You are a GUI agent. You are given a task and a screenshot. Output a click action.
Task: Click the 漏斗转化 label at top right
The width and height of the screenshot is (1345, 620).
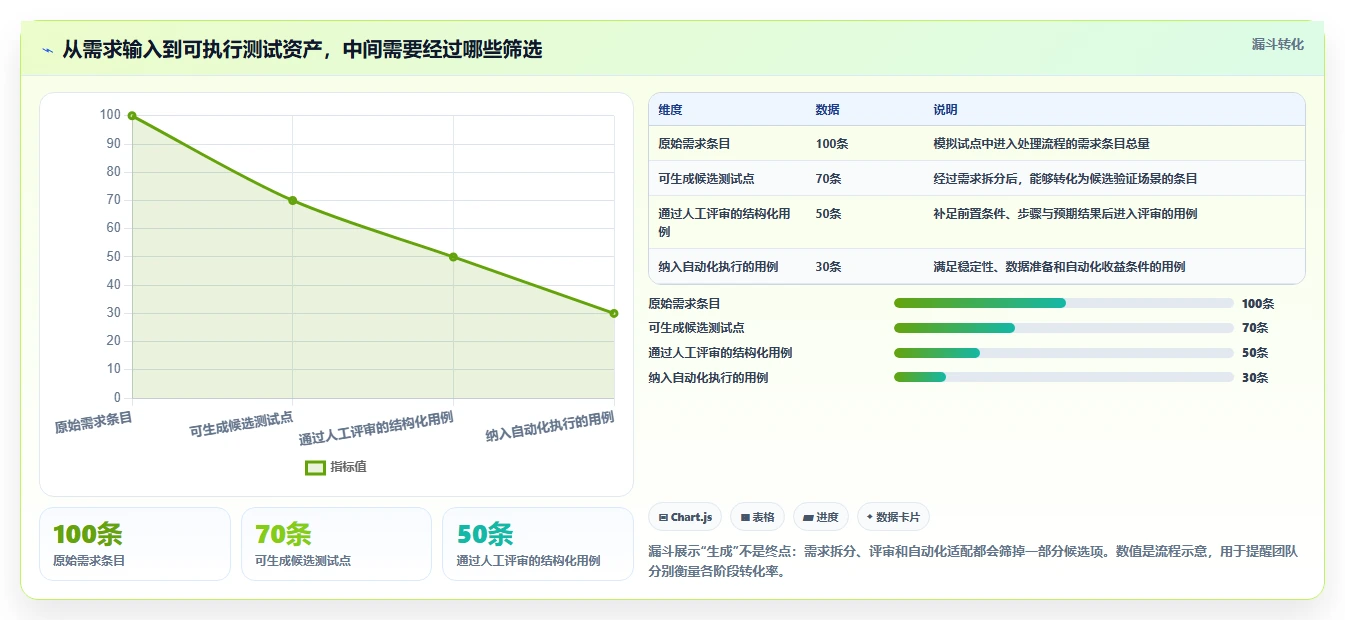pyautogui.click(x=1278, y=44)
